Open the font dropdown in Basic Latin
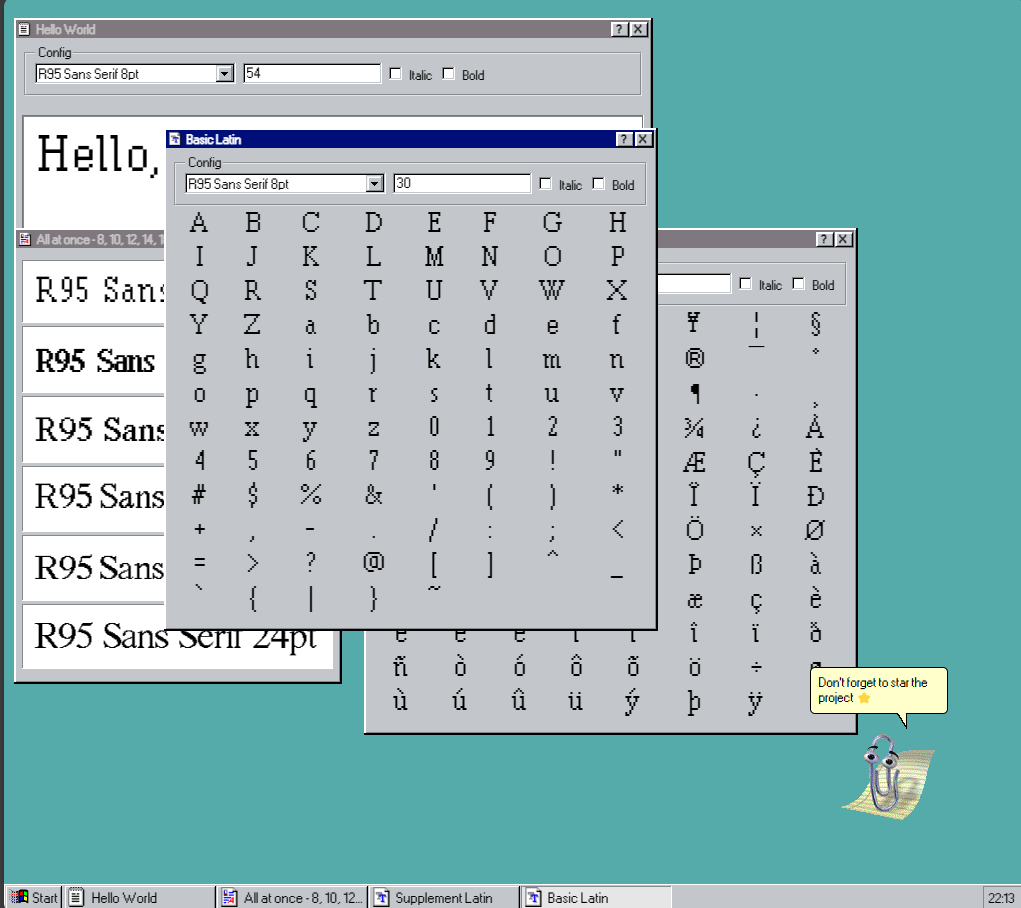 pos(375,184)
